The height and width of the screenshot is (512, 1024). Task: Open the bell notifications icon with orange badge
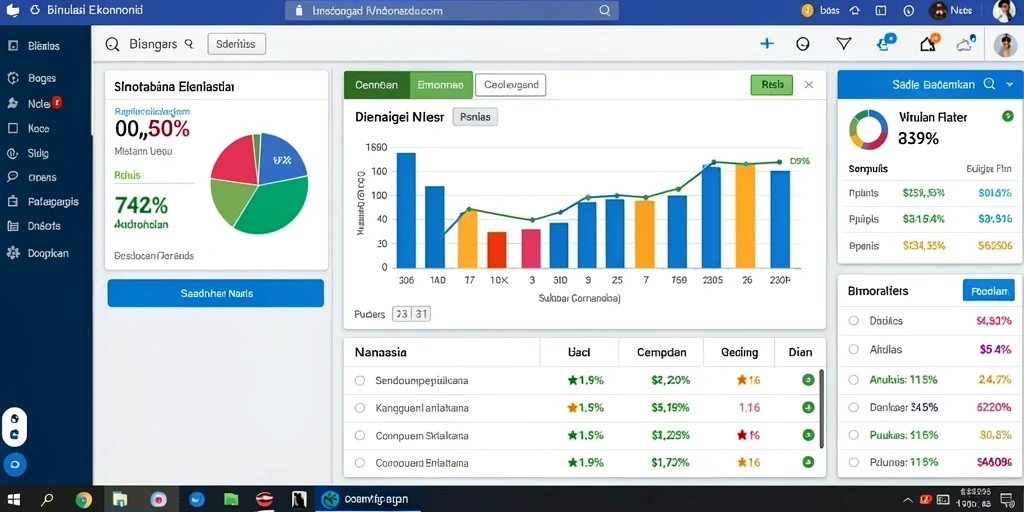929,43
